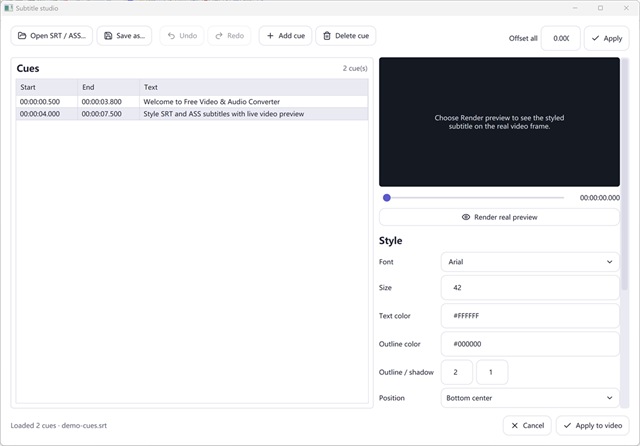
Task: Click start time 00:00:04.000
Action: tap(40, 114)
